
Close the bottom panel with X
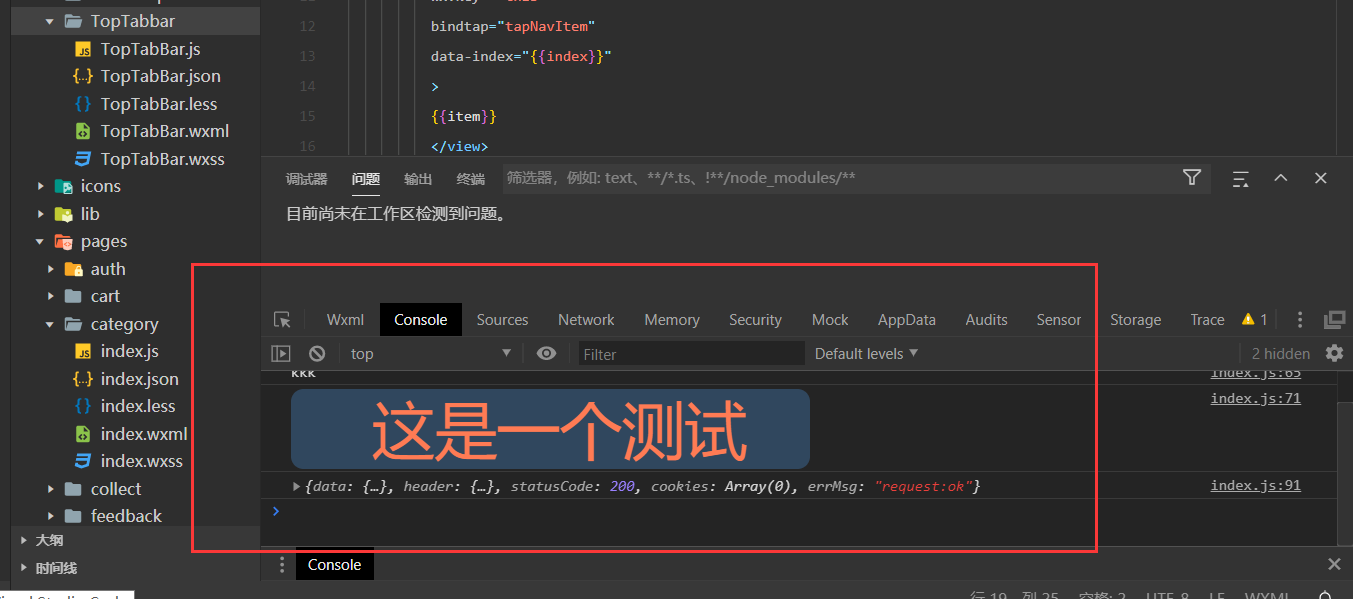(1321, 178)
